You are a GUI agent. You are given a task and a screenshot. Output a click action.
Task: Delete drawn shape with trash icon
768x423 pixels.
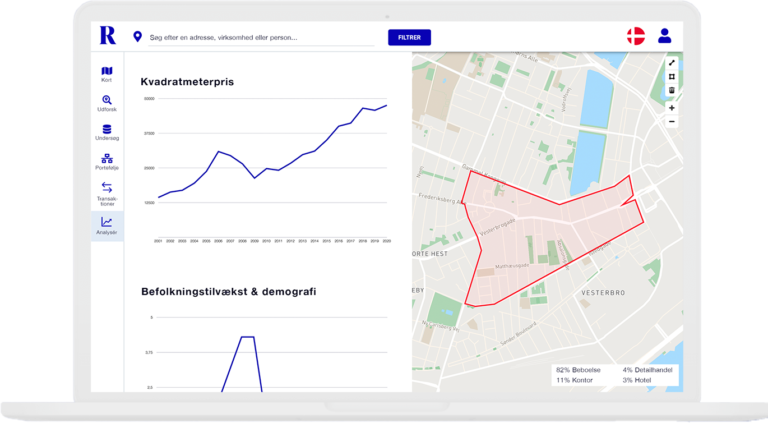[x=671, y=90]
